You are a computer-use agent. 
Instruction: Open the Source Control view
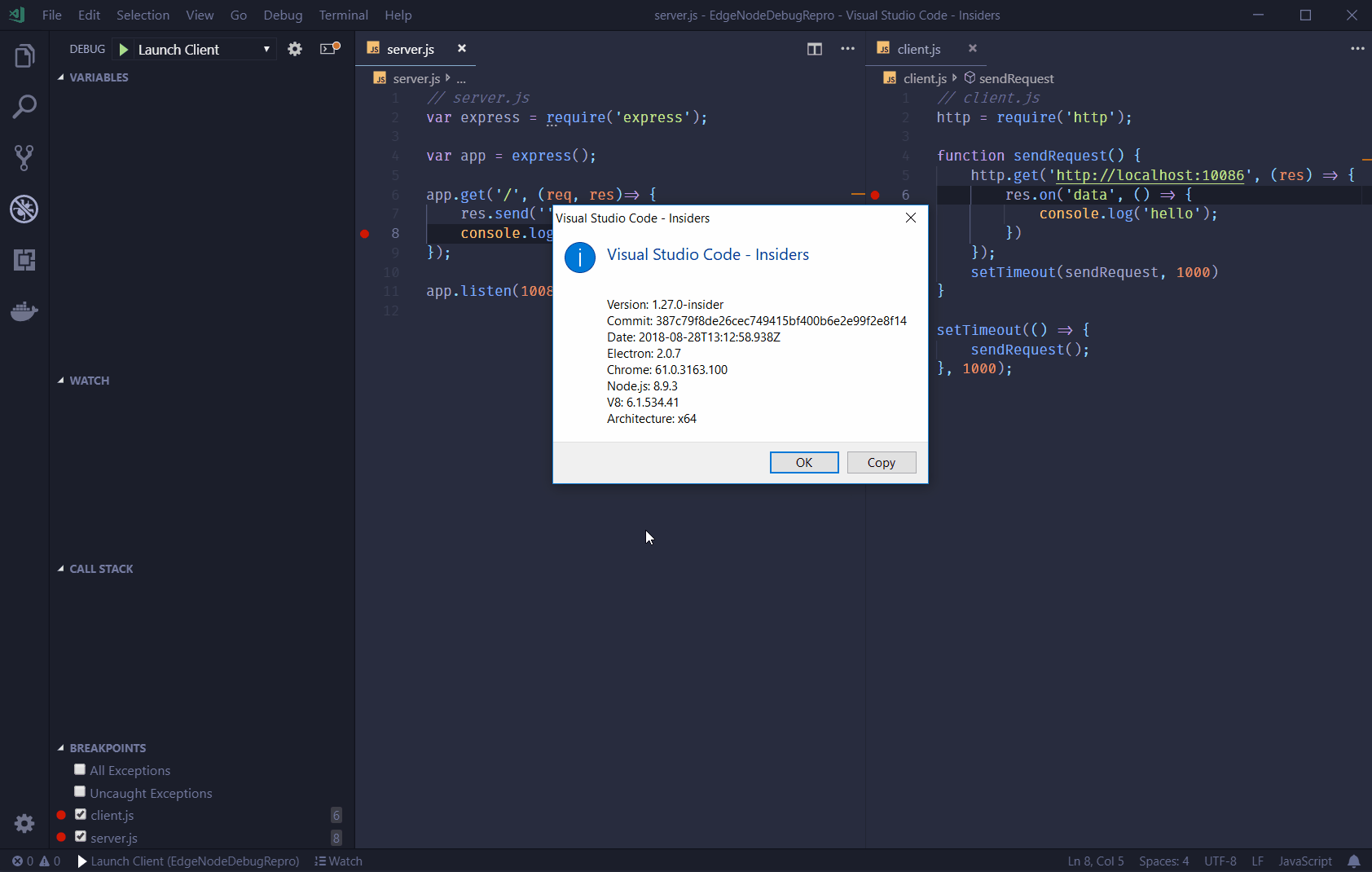coord(24,157)
